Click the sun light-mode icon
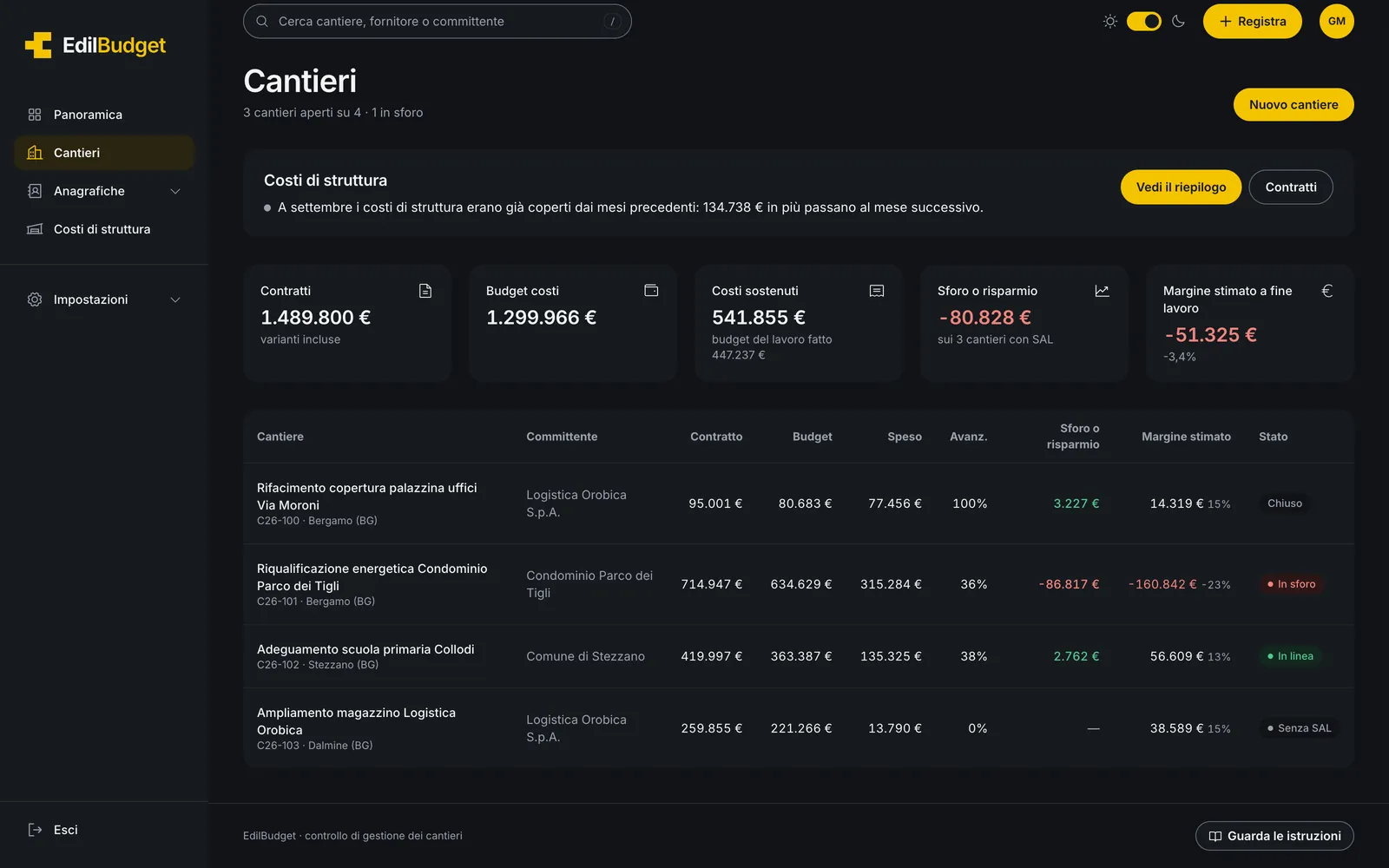This screenshot has width=1389, height=868. coord(1109,21)
